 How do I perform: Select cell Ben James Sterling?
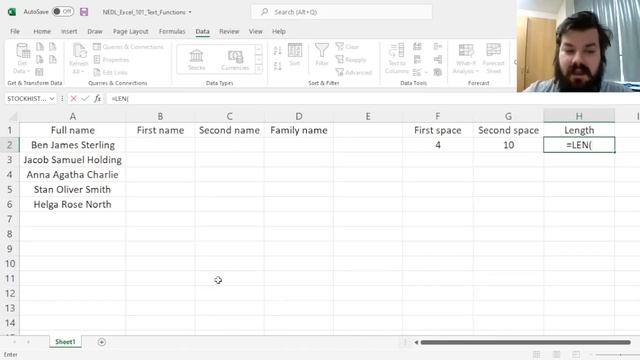(x=73, y=145)
